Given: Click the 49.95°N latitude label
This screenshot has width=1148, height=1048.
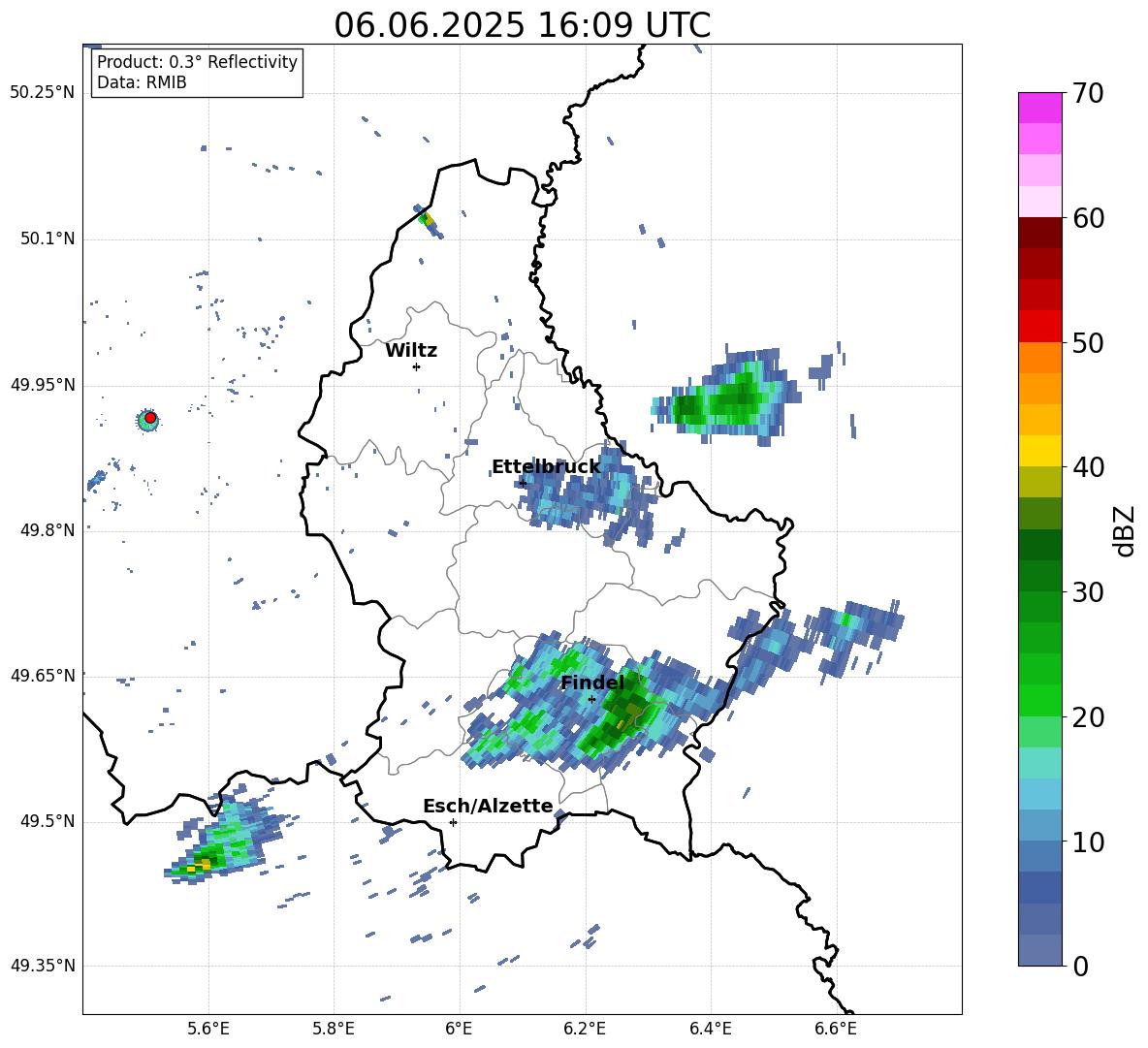Looking at the screenshot, I should click(43, 385).
